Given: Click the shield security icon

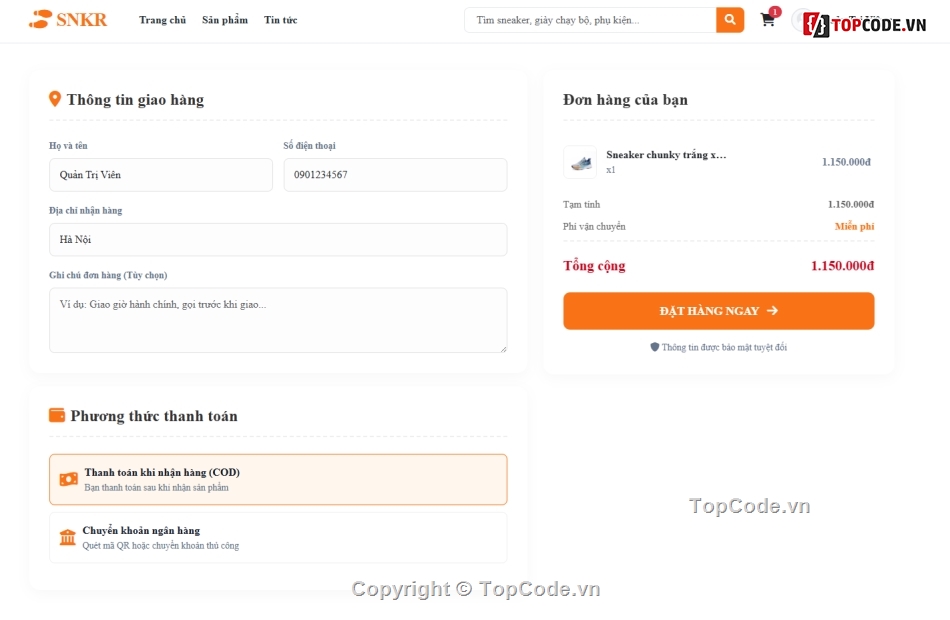Looking at the screenshot, I should point(654,347).
